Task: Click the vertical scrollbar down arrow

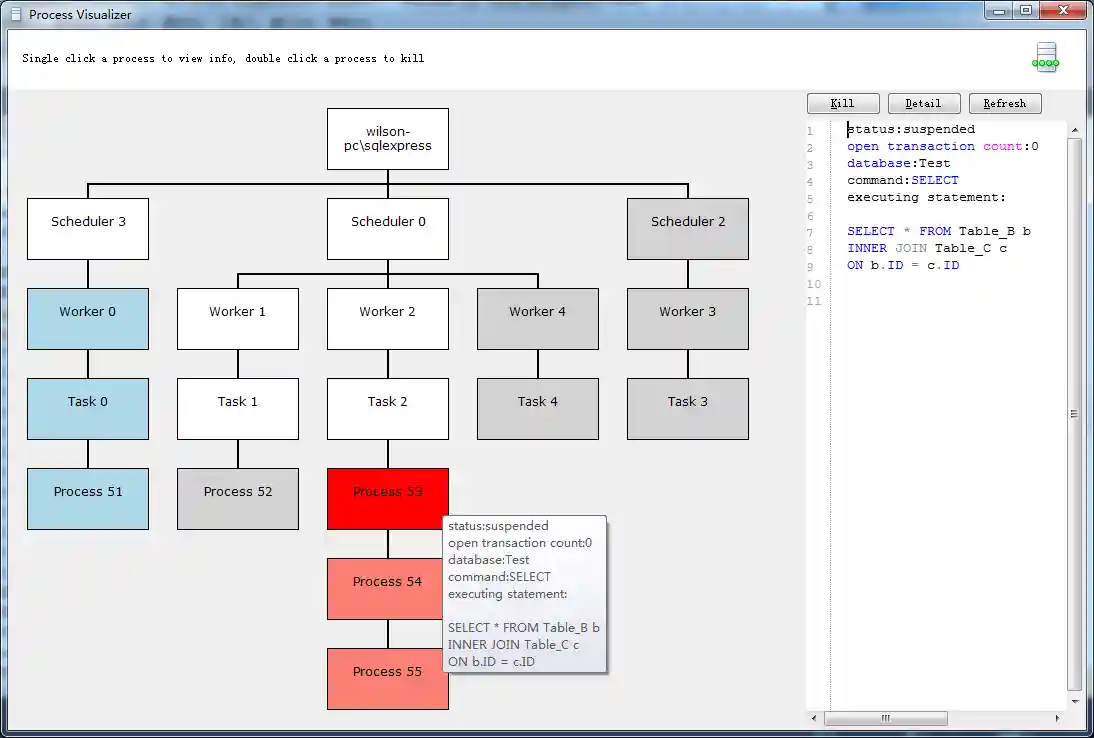Action: (x=1077, y=699)
